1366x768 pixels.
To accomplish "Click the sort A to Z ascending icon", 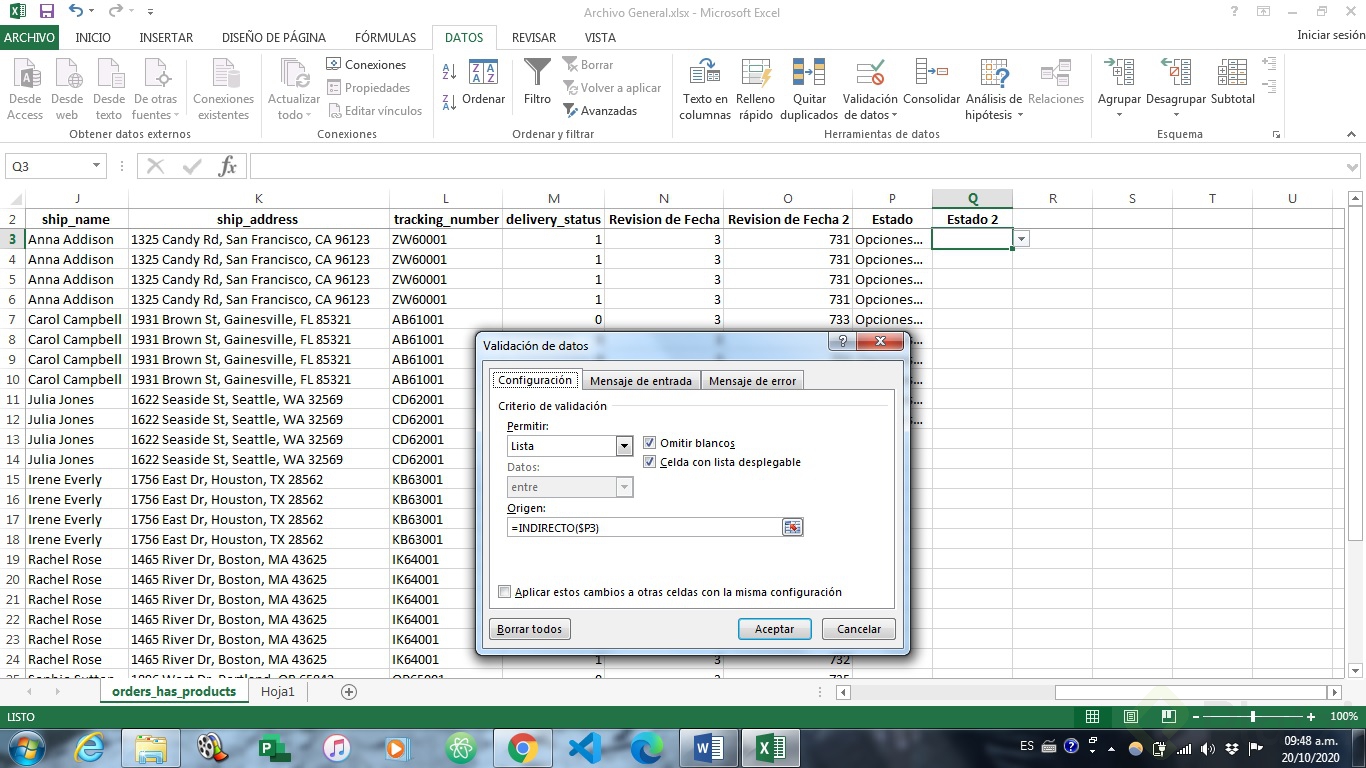I will 449,72.
